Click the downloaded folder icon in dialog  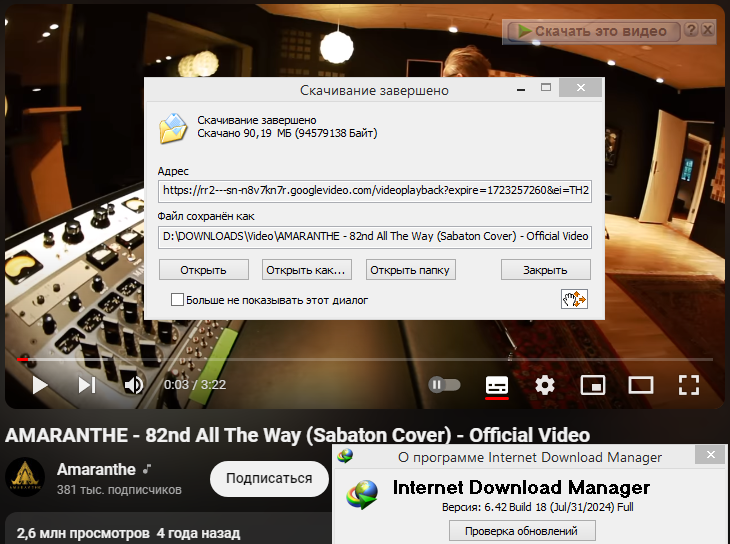point(173,128)
